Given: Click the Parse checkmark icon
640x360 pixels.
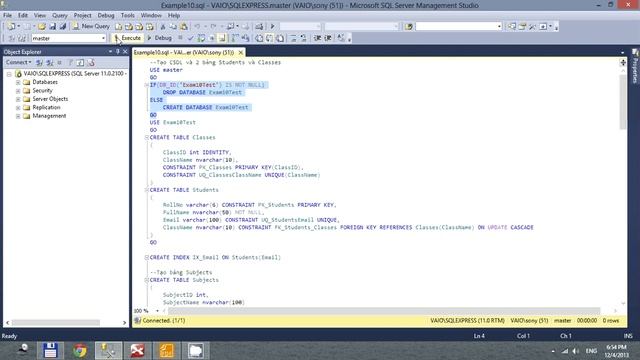Looking at the screenshot, I should click(x=190, y=38).
